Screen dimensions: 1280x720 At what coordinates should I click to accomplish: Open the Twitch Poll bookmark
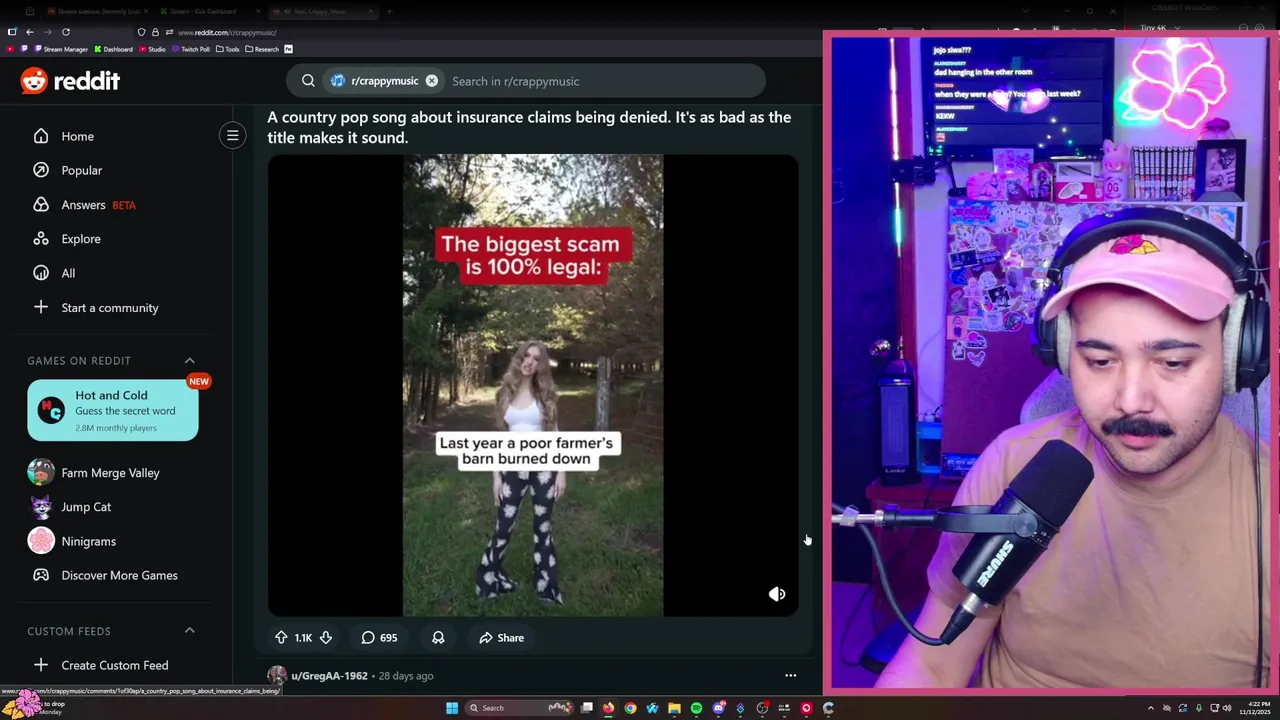[190, 49]
